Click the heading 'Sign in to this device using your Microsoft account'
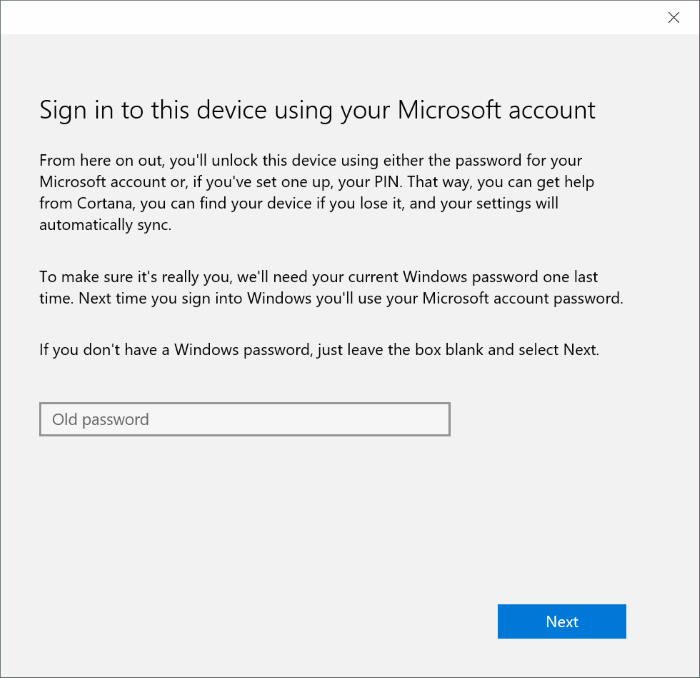Image resolution: width=700 pixels, height=678 pixels. (x=317, y=110)
